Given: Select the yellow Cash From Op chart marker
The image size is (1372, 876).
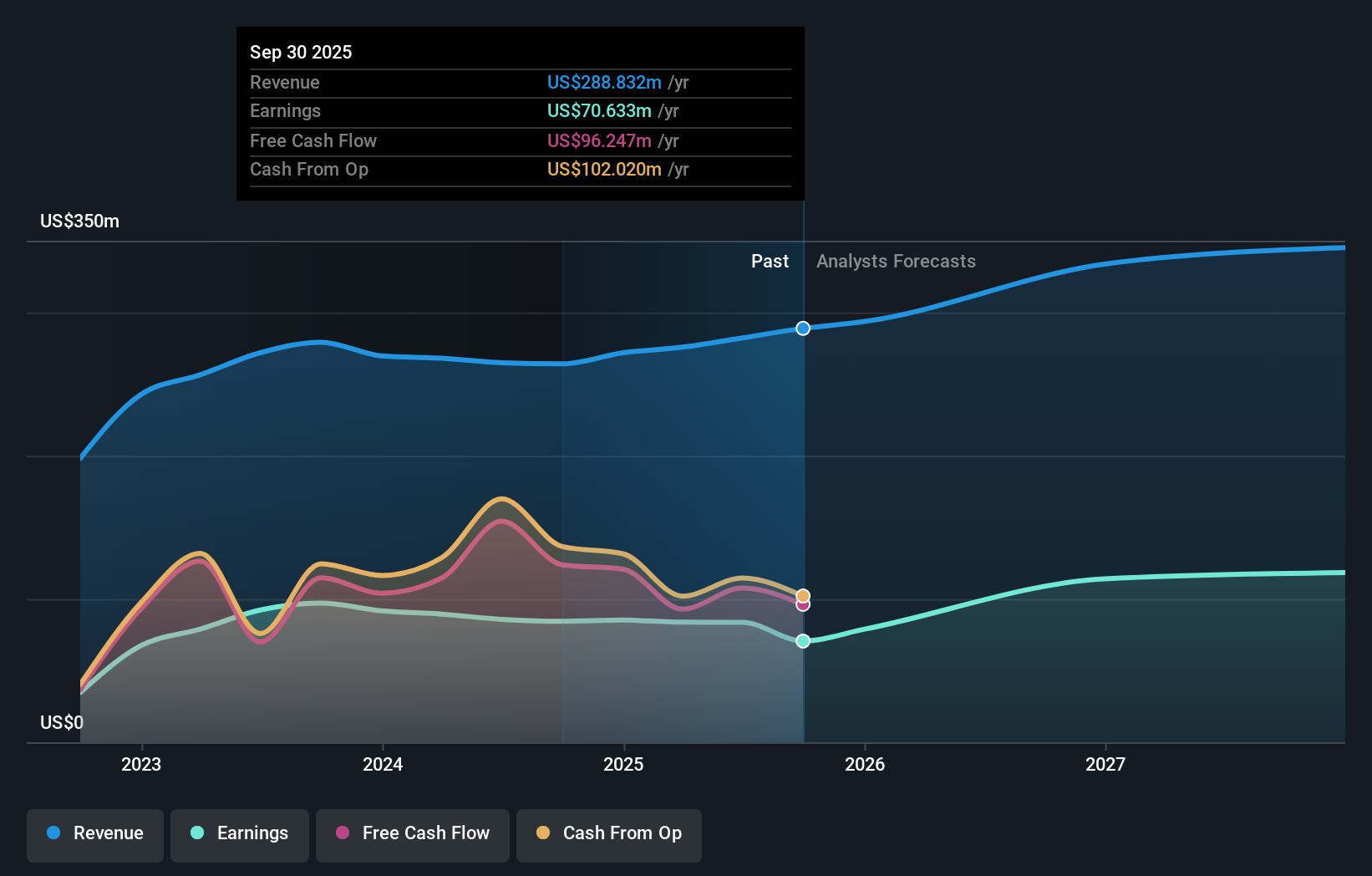Looking at the screenshot, I should pyautogui.click(x=803, y=593).
